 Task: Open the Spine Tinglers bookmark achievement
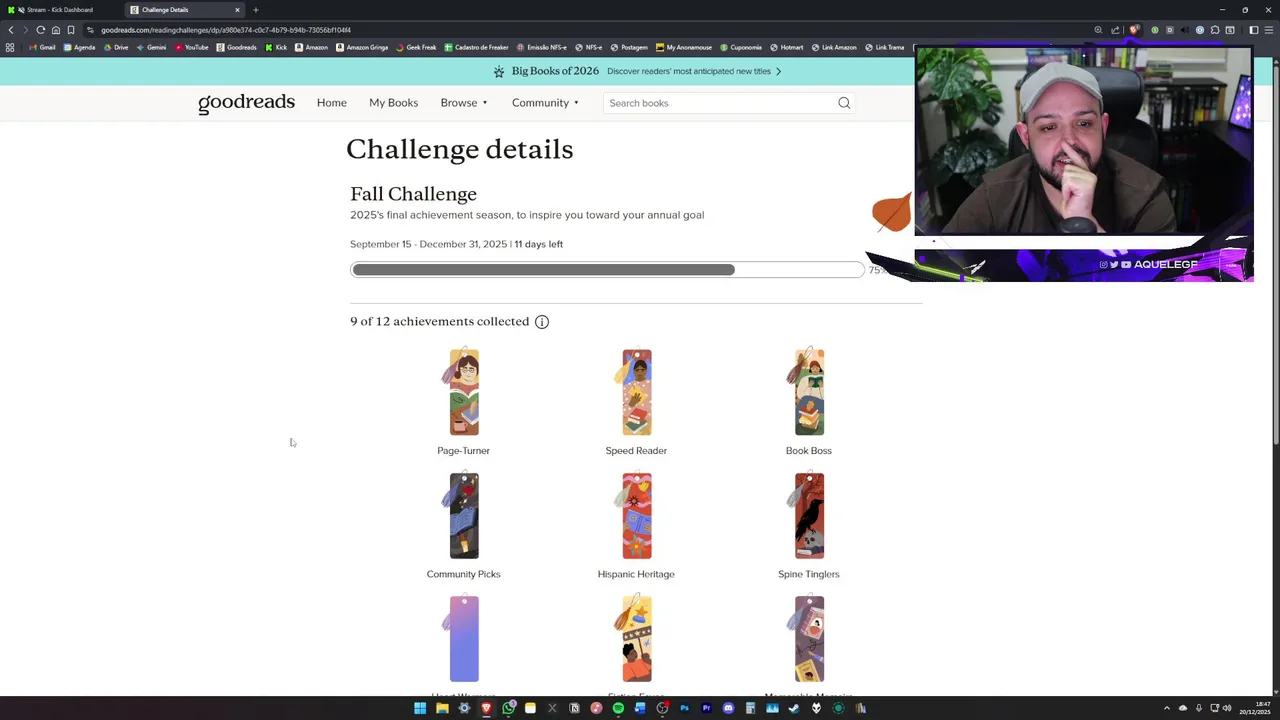(x=809, y=515)
